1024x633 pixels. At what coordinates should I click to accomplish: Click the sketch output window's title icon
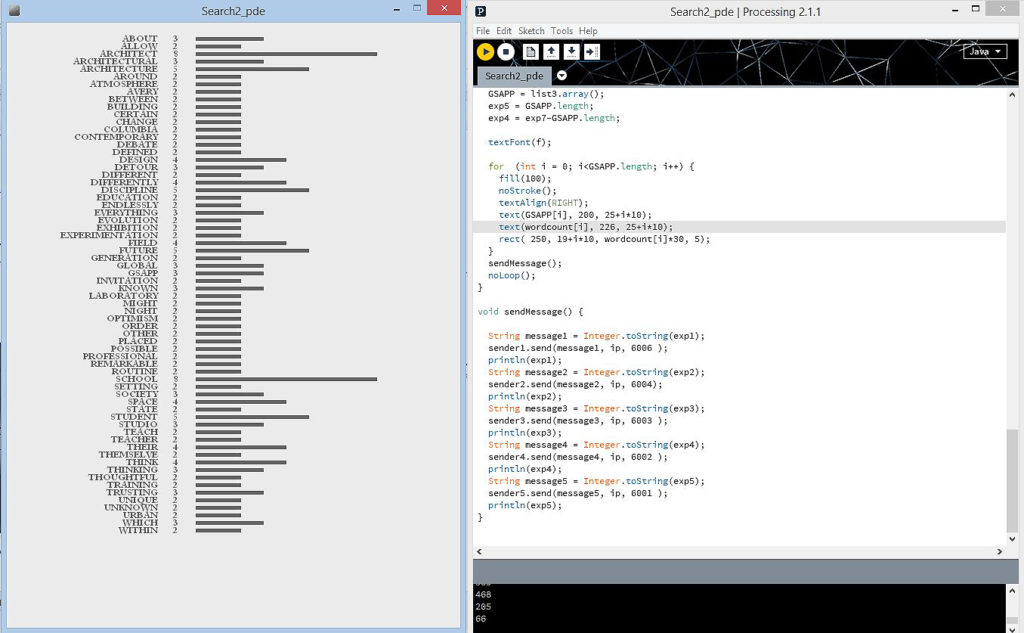coord(14,11)
